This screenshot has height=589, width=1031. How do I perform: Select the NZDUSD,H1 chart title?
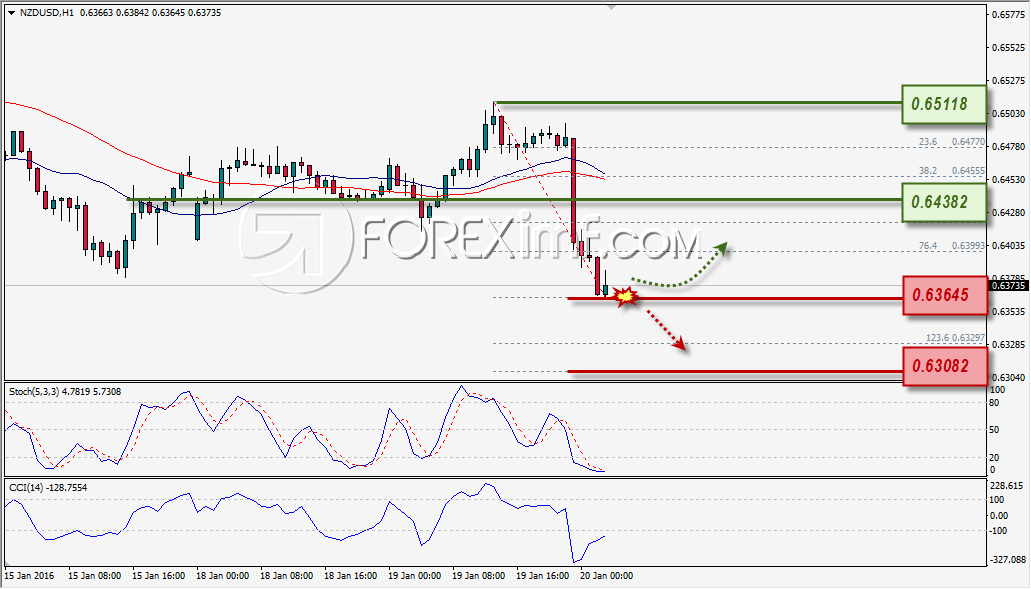tap(47, 12)
